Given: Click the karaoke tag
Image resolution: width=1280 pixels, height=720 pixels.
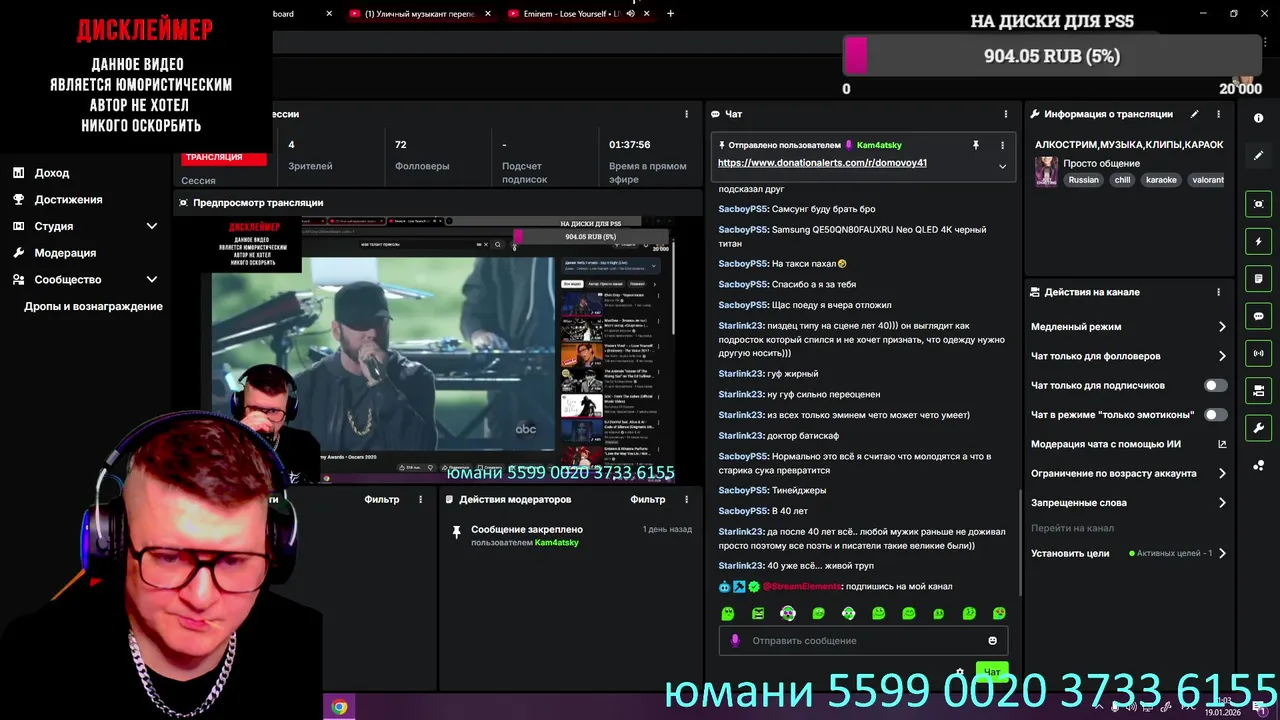Looking at the screenshot, I should point(1161,180).
